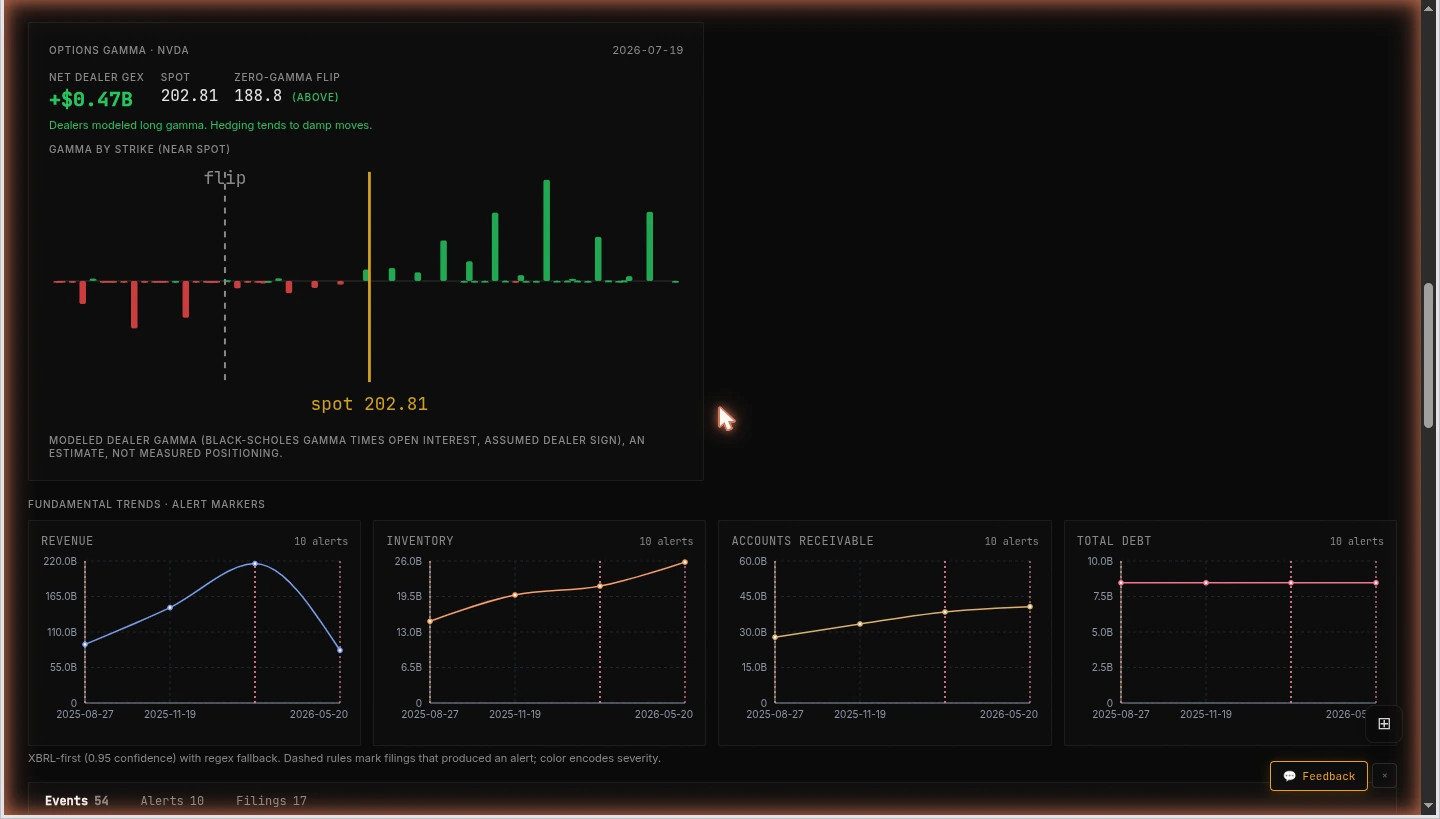Screen dimensions: 1440x819
Task: Select the zero-gamma flip value 188.8
Action: pos(258,96)
